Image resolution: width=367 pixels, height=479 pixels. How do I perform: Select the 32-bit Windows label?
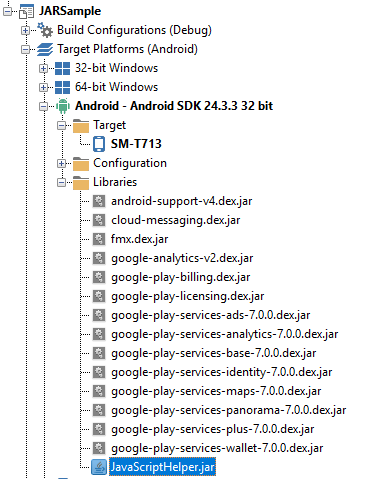click(116, 68)
